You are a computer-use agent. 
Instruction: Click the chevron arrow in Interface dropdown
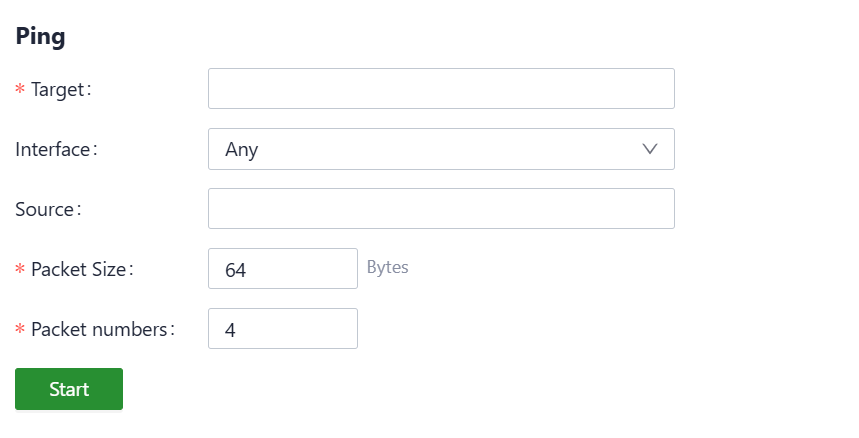(650, 149)
